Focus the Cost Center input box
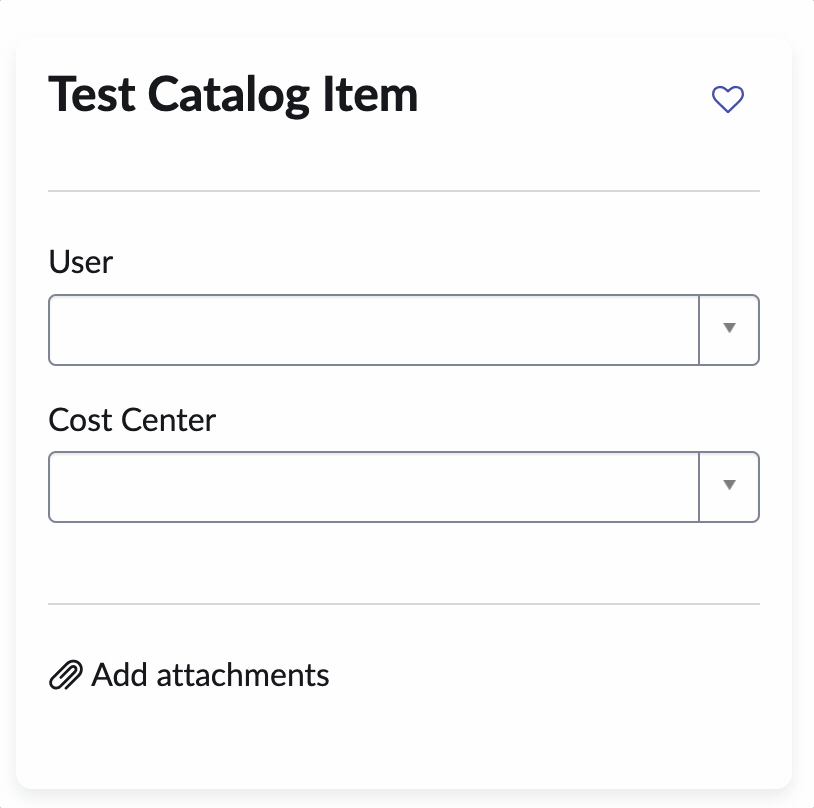Viewport: 814px width, 808px height. (x=373, y=486)
